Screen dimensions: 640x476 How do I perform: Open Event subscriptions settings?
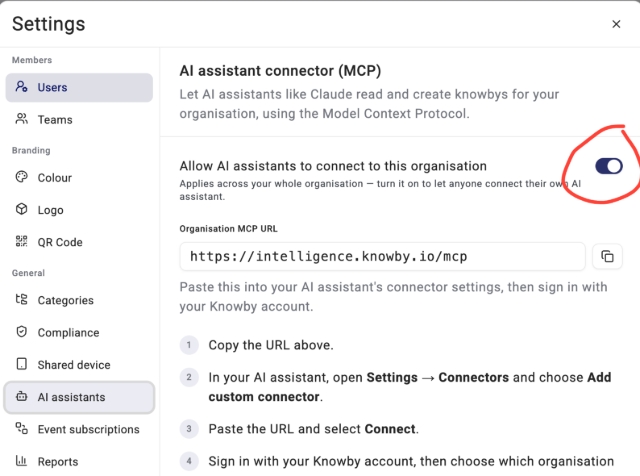coord(79,429)
